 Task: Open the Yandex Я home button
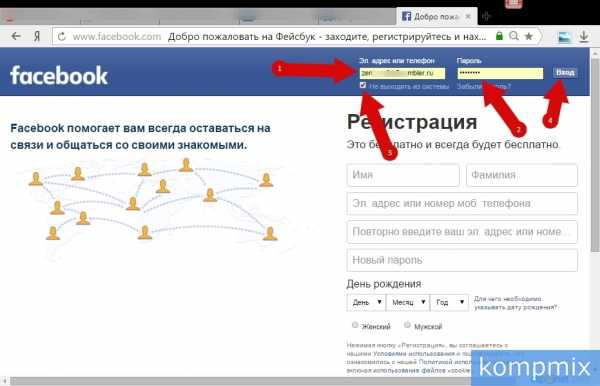click(37, 37)
